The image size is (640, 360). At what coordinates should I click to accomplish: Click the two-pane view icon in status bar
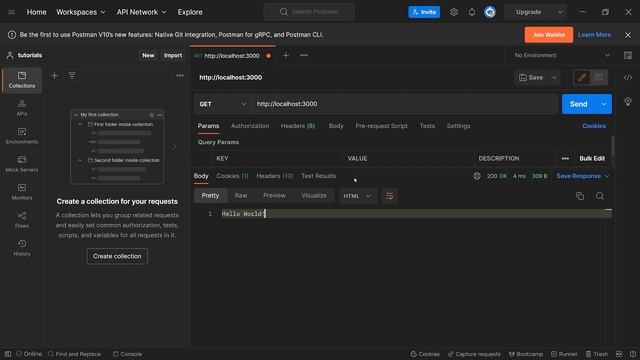coord(619,354)
